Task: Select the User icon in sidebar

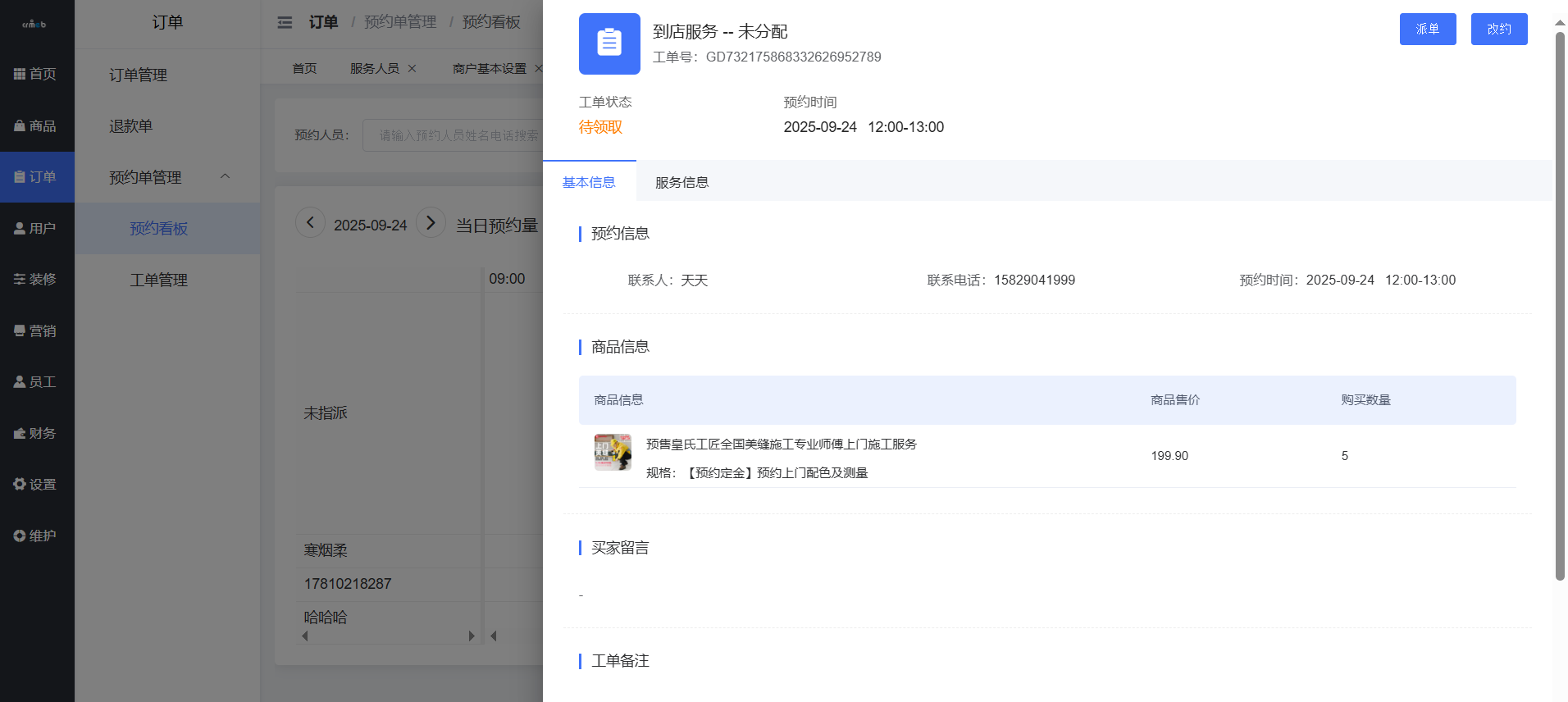Action: point(20,228)
